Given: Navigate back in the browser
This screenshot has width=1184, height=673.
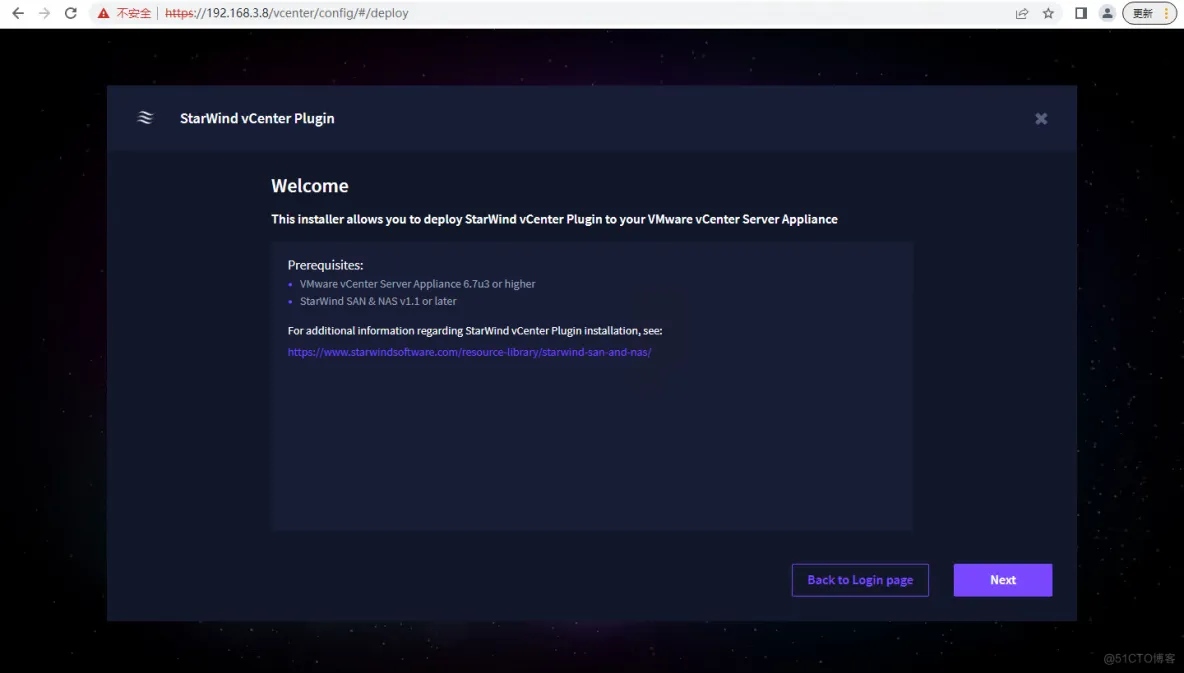Looking at the screenshot, I should coord(18,13).
